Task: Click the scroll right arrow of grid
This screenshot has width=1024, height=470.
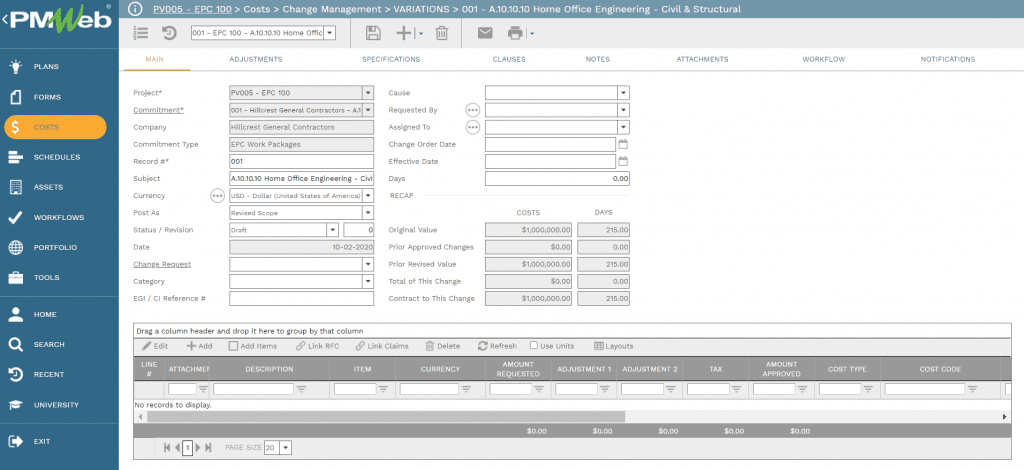Action: click(x=1004, y=416)
